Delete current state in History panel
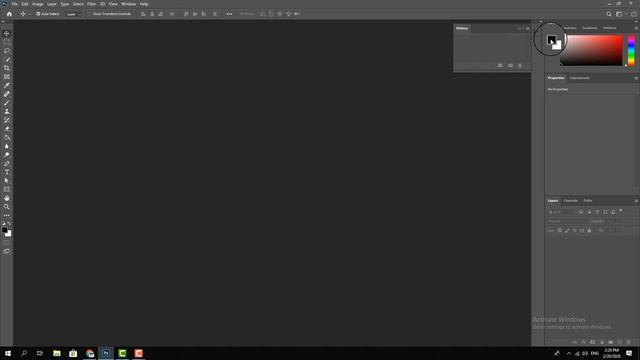Image resolution: width=640 pixels, height=360 pixels. pyautogui.click(x=520, y=65)
